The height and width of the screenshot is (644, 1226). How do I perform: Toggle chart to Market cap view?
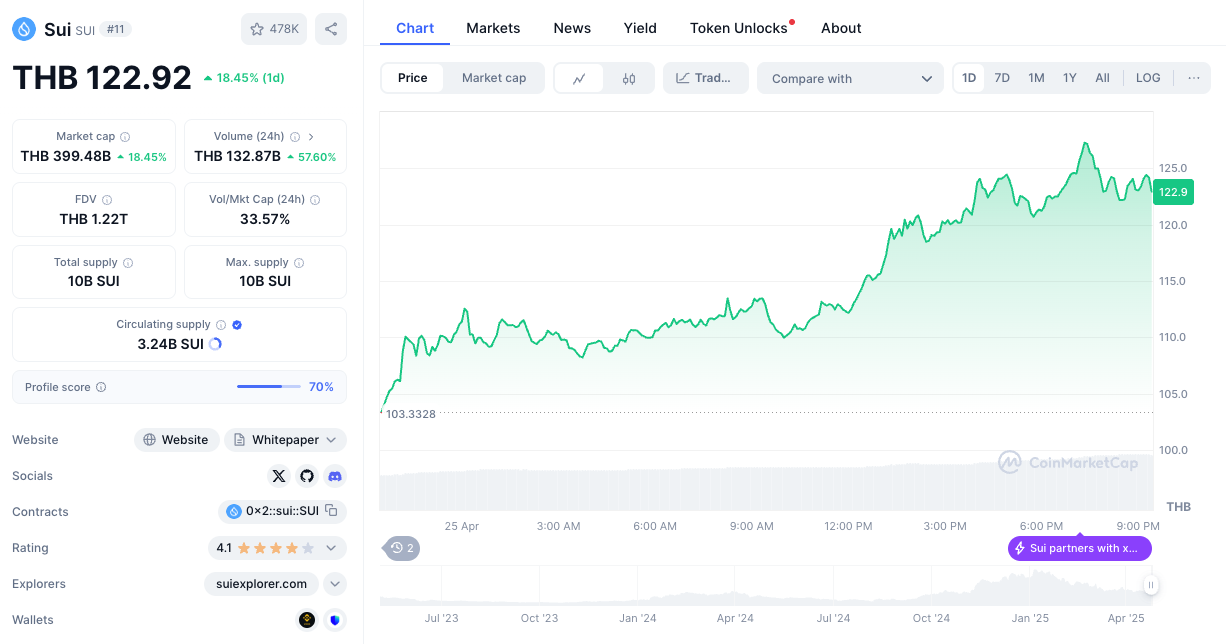coord(494,78)
